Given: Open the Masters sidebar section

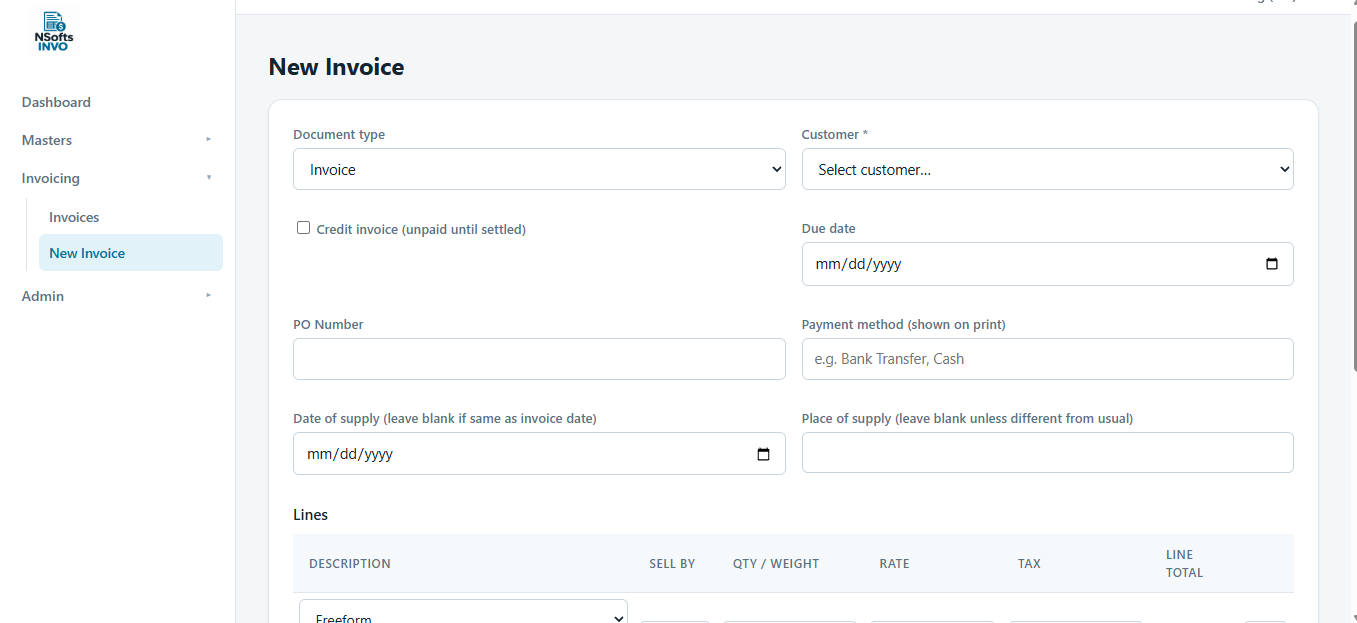Looking at the screenshot, I should [47, 140].
